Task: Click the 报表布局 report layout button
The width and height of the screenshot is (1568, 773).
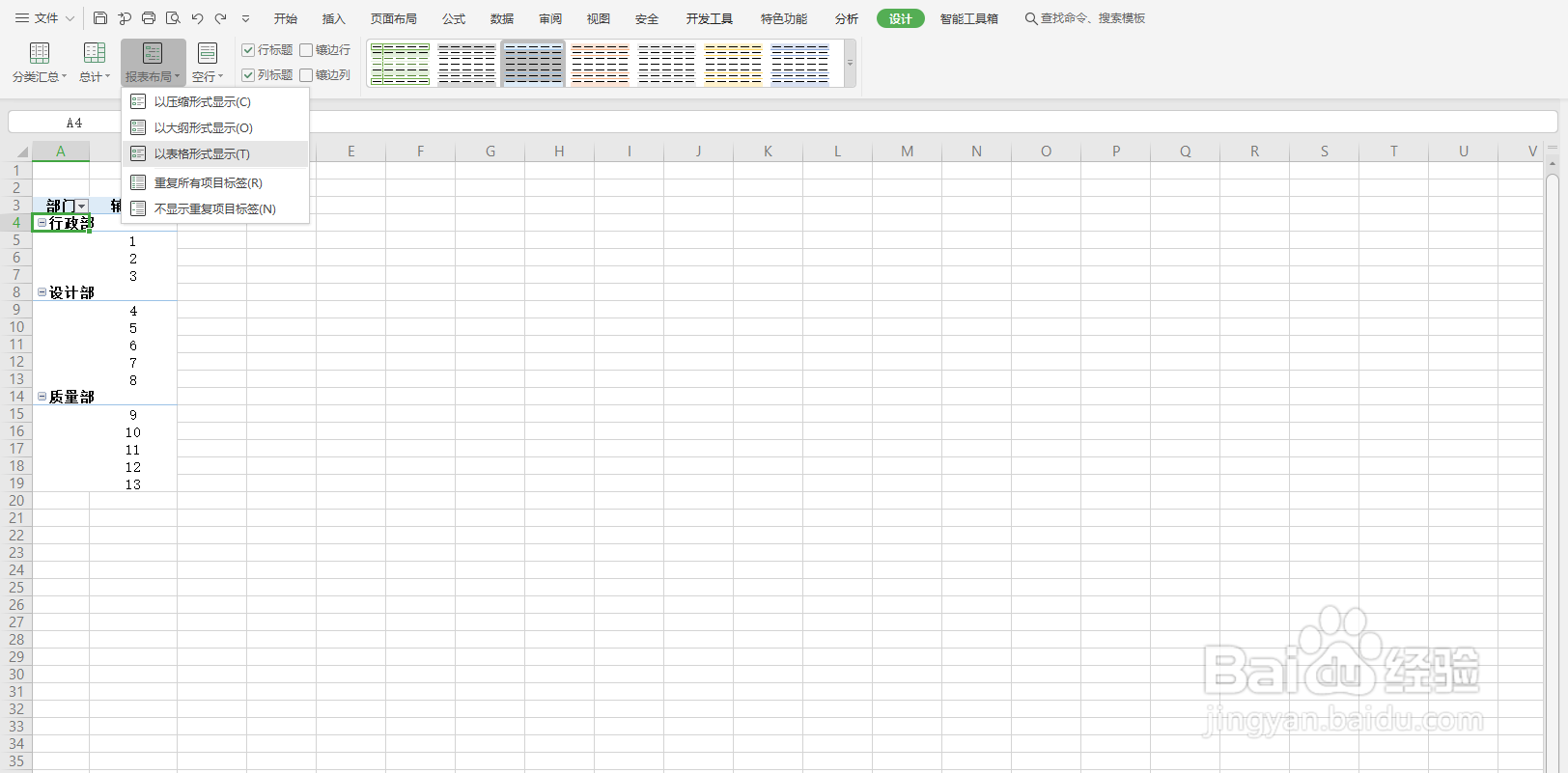Action: click(153, 63)
